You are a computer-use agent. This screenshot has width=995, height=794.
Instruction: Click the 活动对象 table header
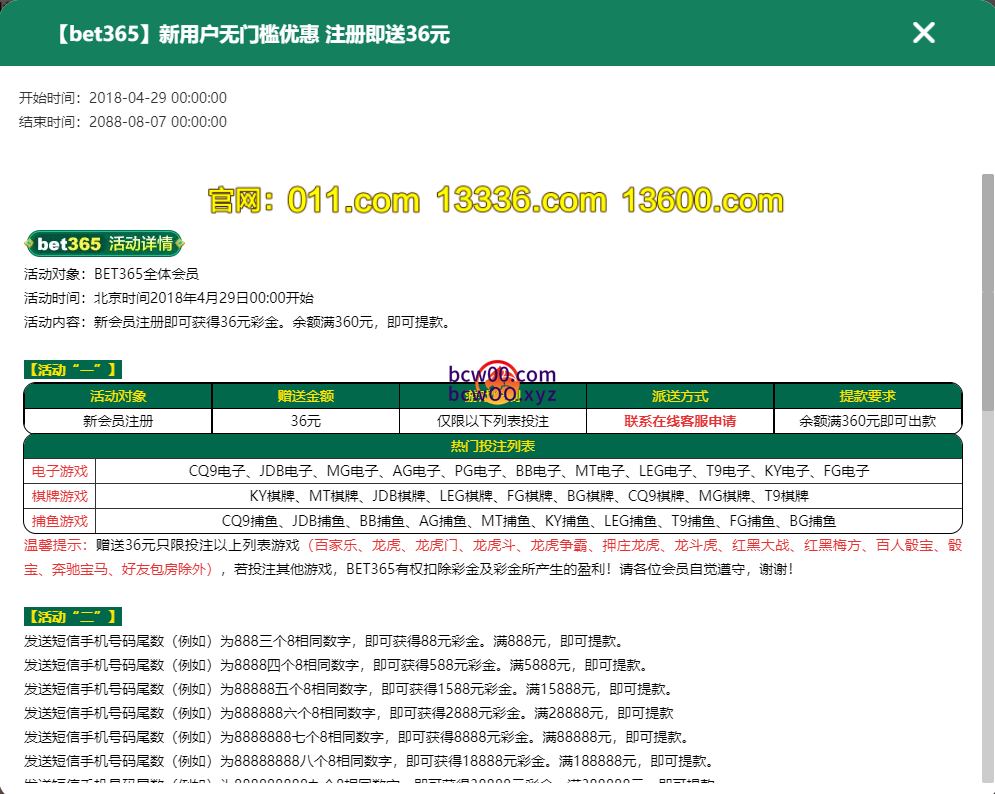pyautogui.click(x=118, y=396)
